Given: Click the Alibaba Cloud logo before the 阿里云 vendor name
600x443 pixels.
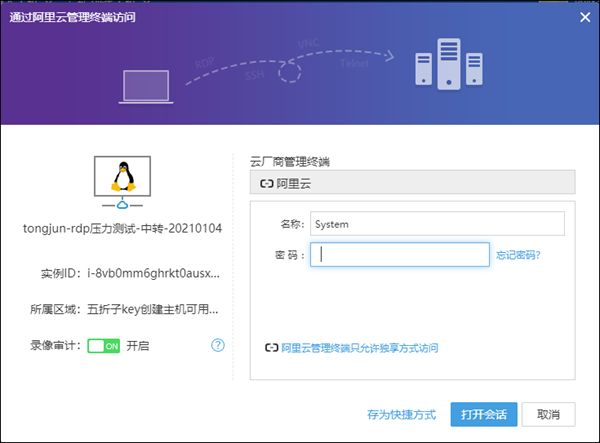Looking at the screenshot, I should tap(267, 184).
